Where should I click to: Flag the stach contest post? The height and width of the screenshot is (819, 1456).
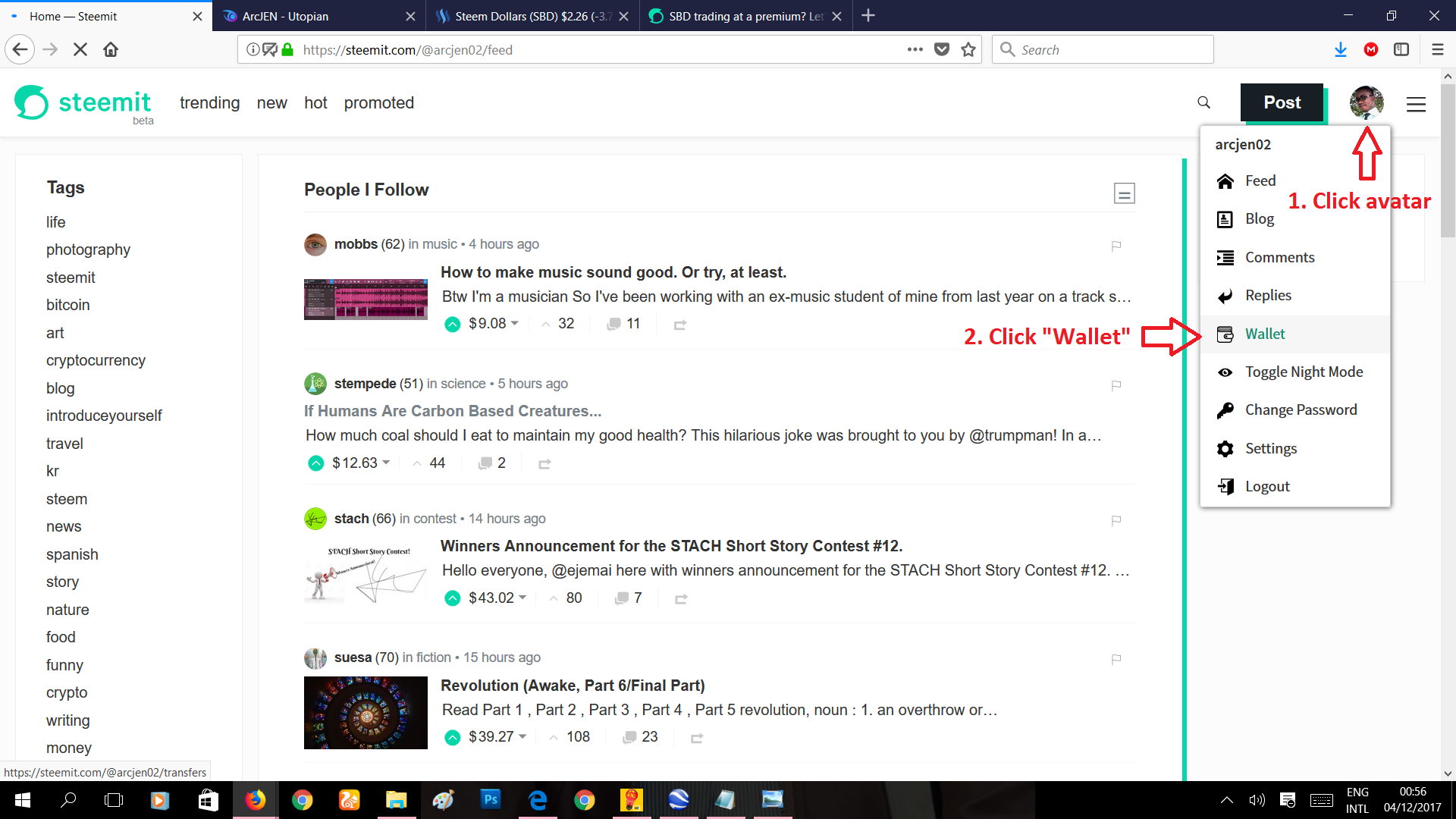1116,520
